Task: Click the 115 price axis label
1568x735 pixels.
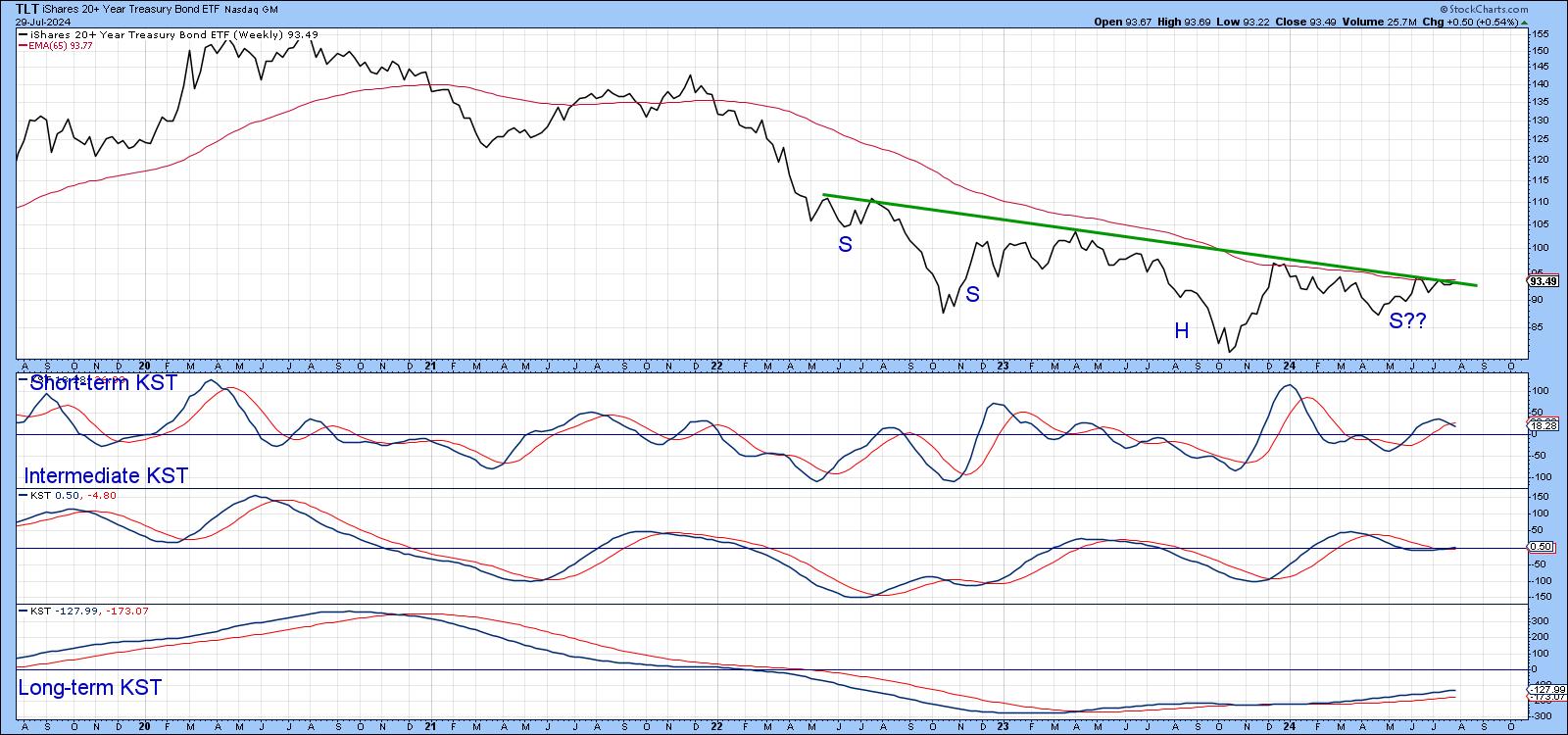Action: pos(1540,180)
